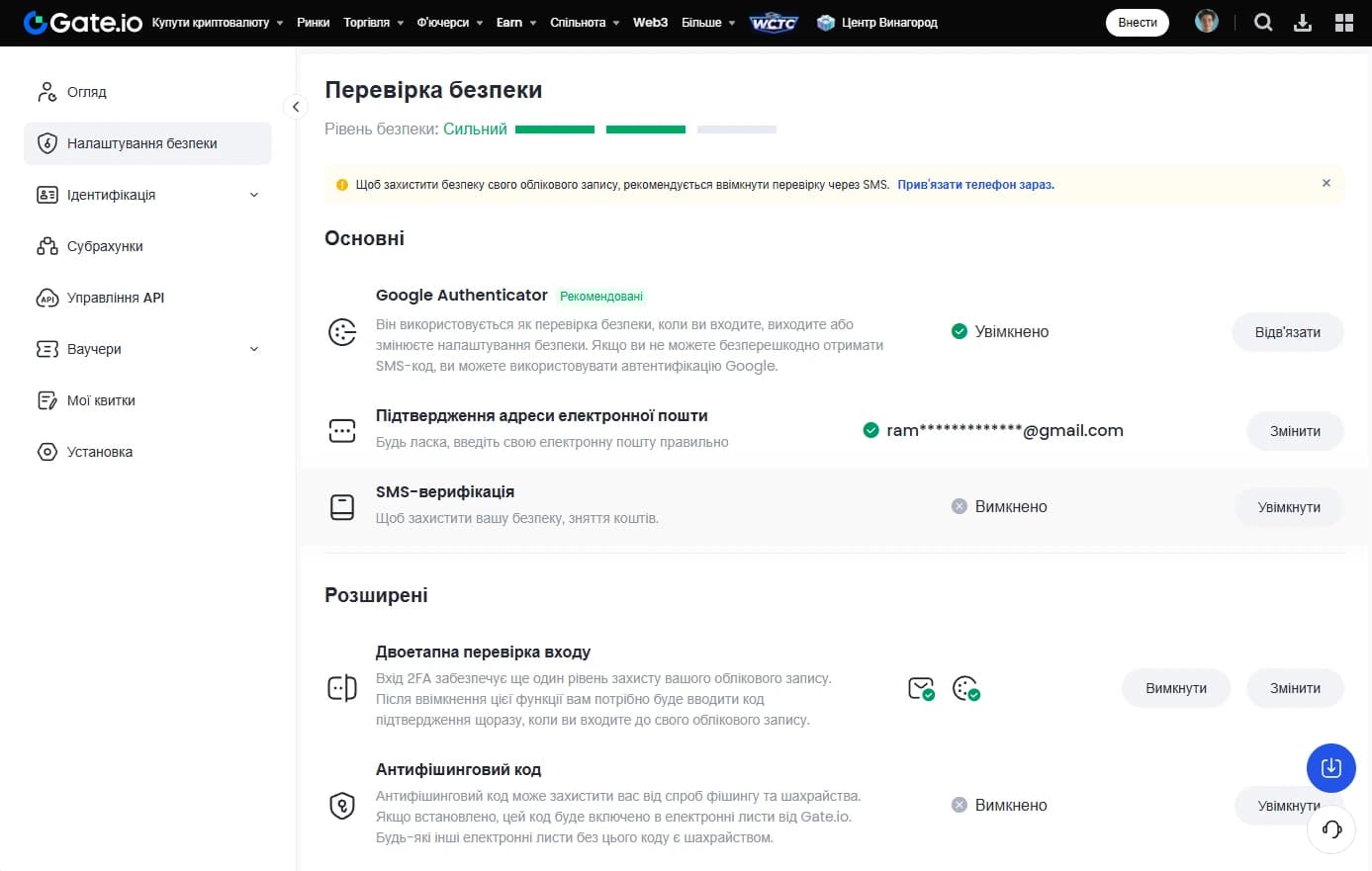Open the search magnifier icon
Image resolution: width=1372 pixels, height=871 pixels.
coord(1263,22)
